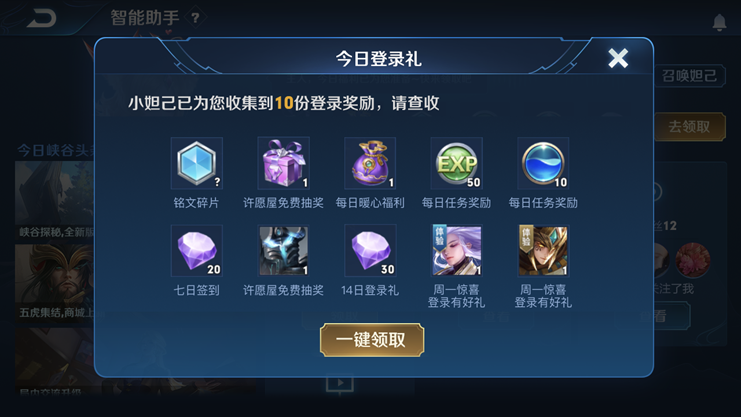Select the 七日签到 diamond 20 reward
The height and width of the screenshot is (417, 741).
point(197,251)
